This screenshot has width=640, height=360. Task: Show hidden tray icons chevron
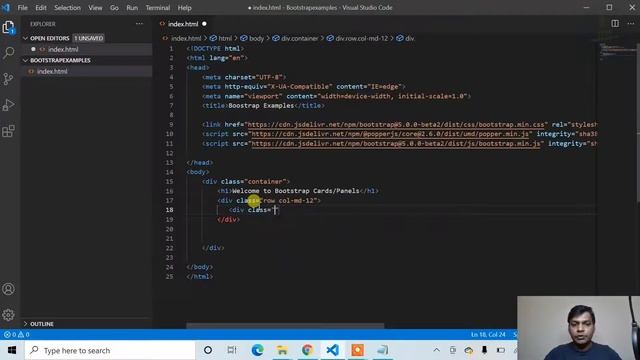click(x=436, y=350)
